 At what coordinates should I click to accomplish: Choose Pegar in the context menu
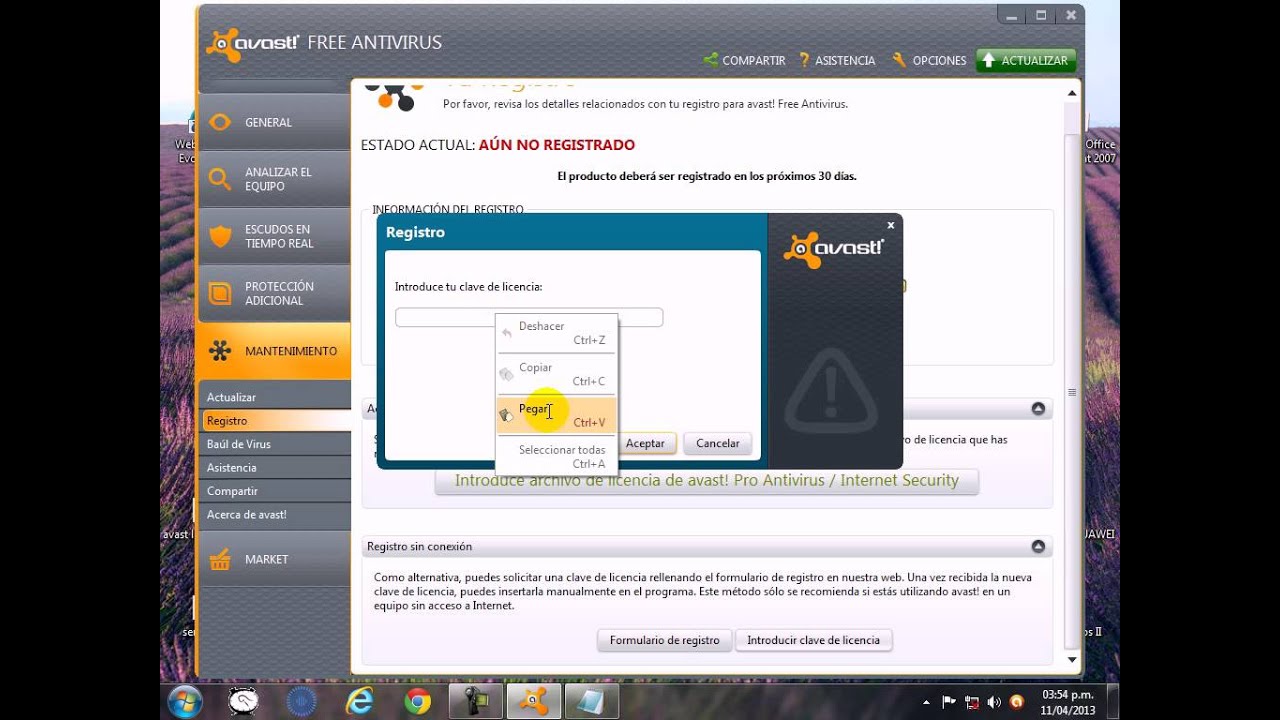556,415
